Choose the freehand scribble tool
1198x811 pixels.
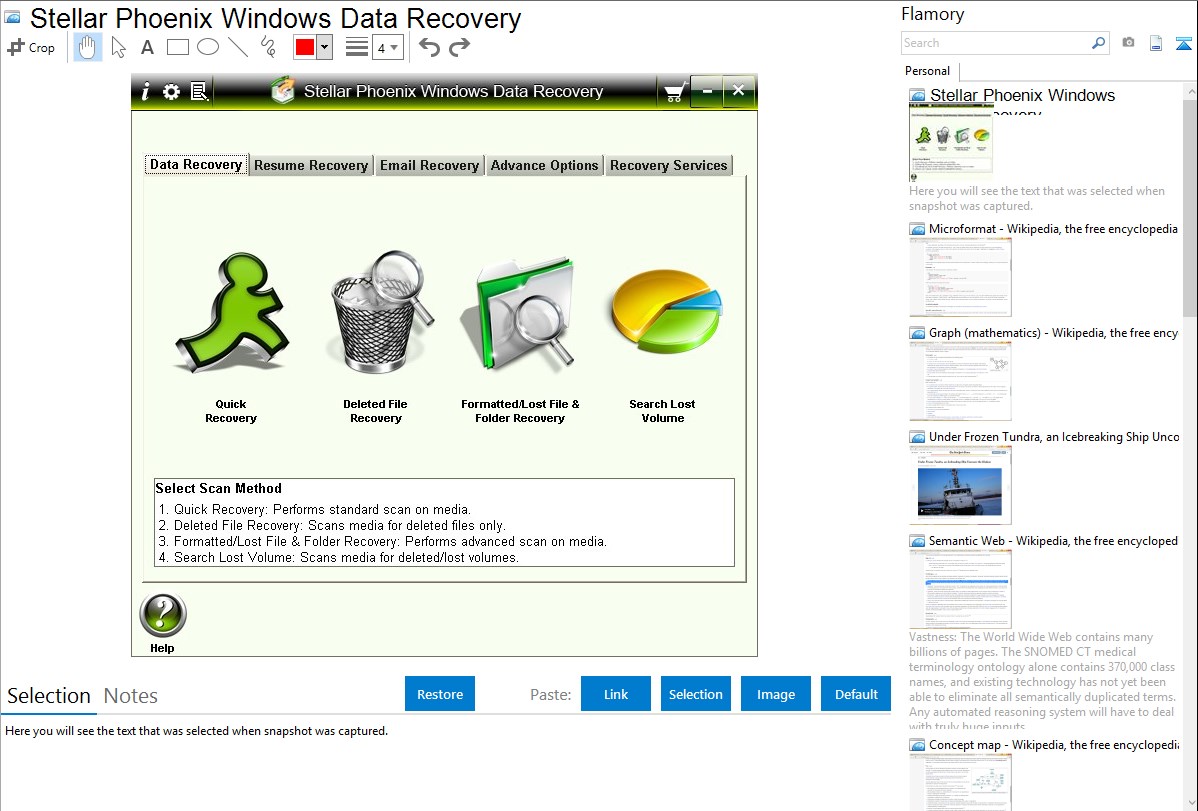[x=268, y=47]
